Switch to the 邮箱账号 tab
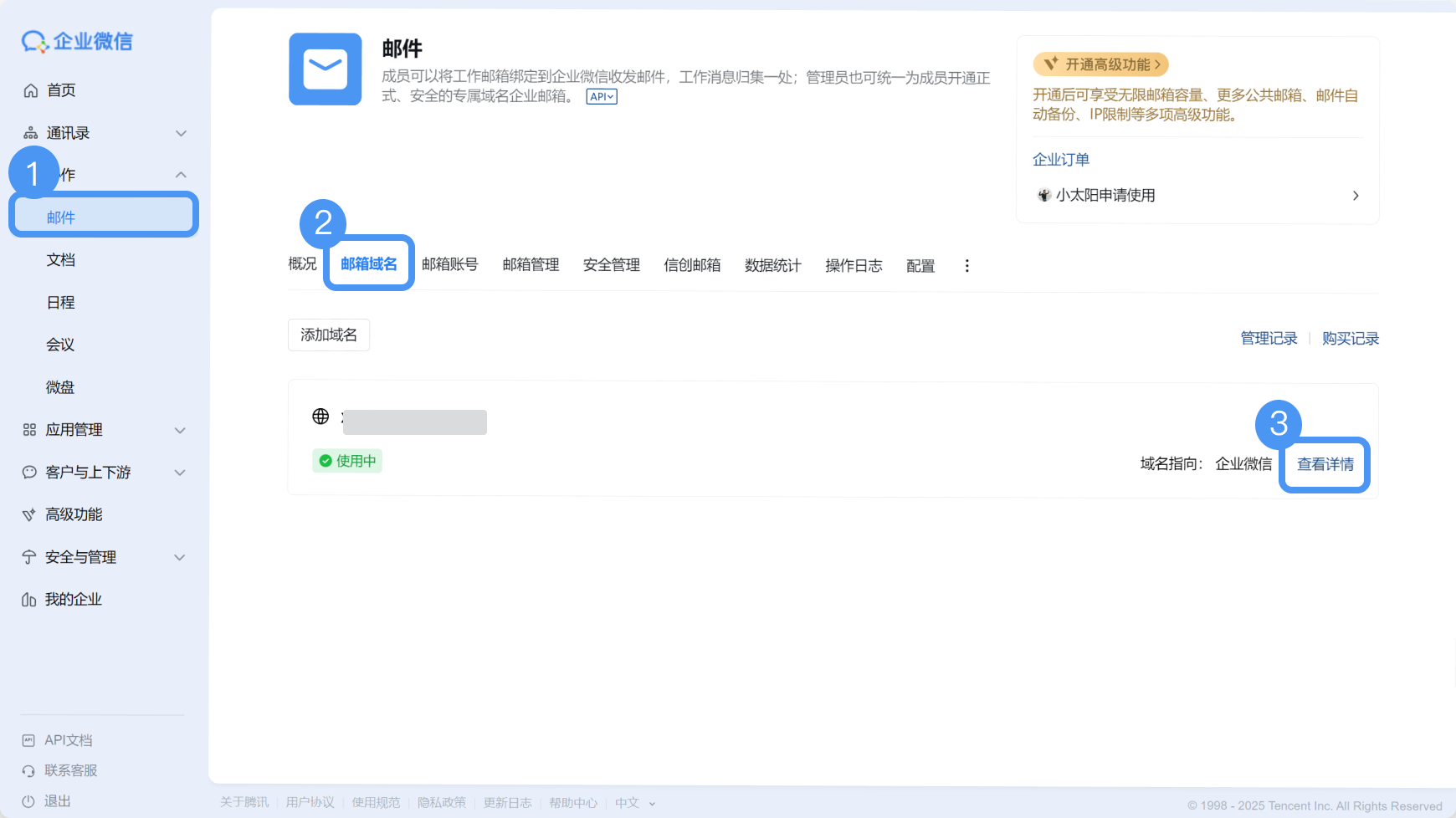Screen dimensions: 1456x818 [449, 265]
